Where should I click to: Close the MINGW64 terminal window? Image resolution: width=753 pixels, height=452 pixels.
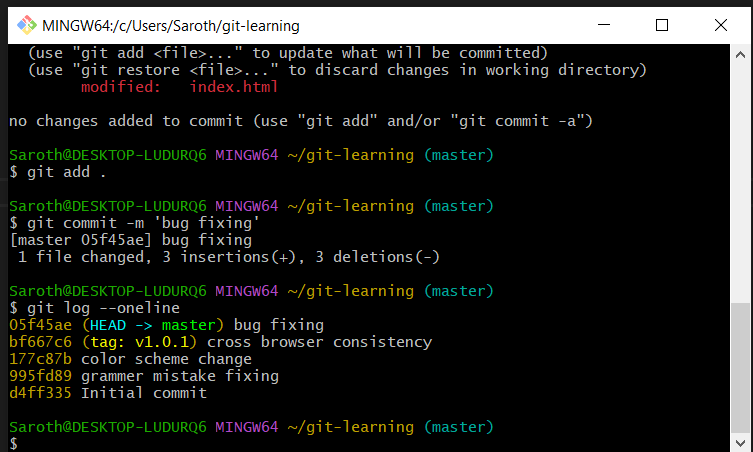[720, 25]
